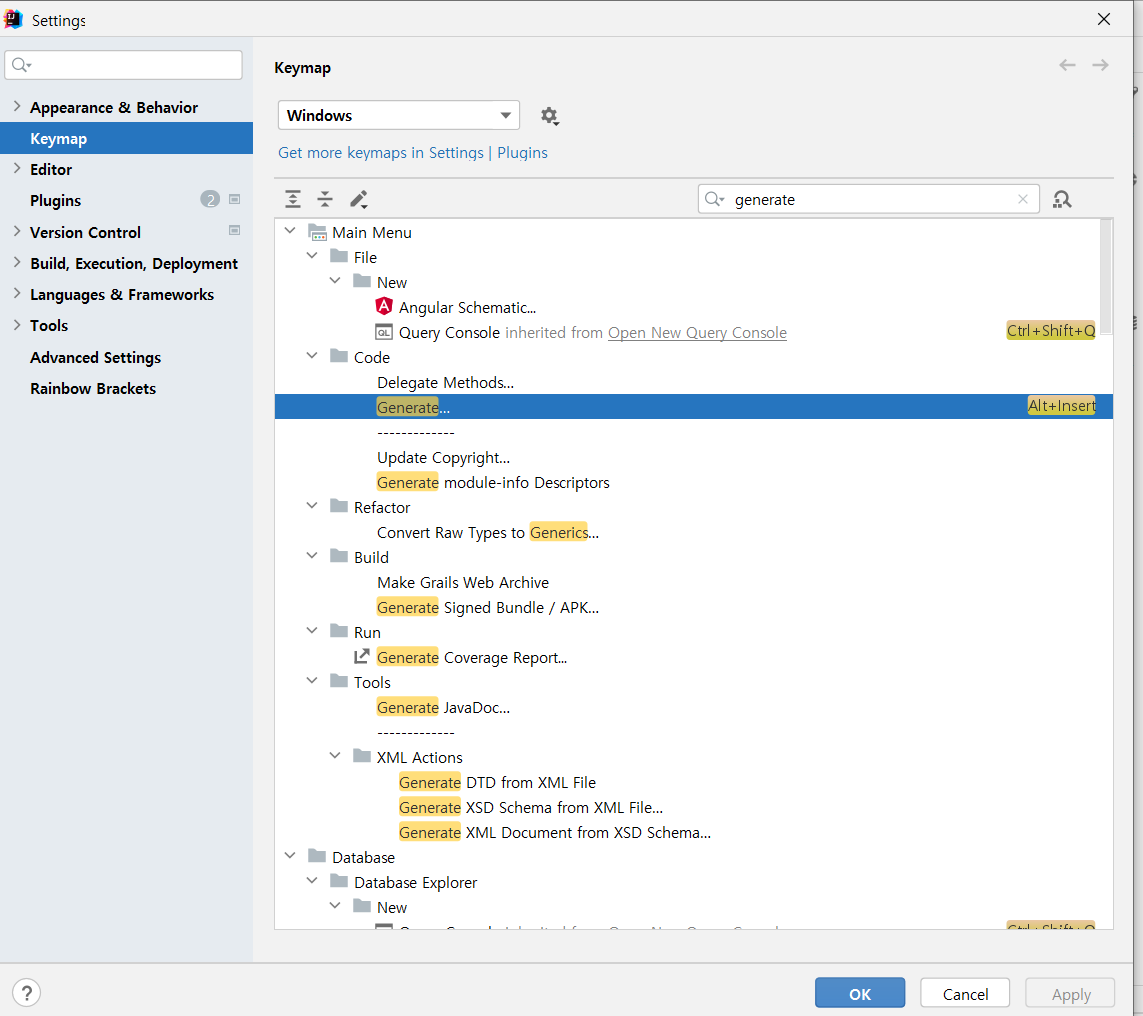The width and height of the screenshot is (1143, 1016).
Task: Expand the Appearance & Behavior section
Action: [17, 107]
